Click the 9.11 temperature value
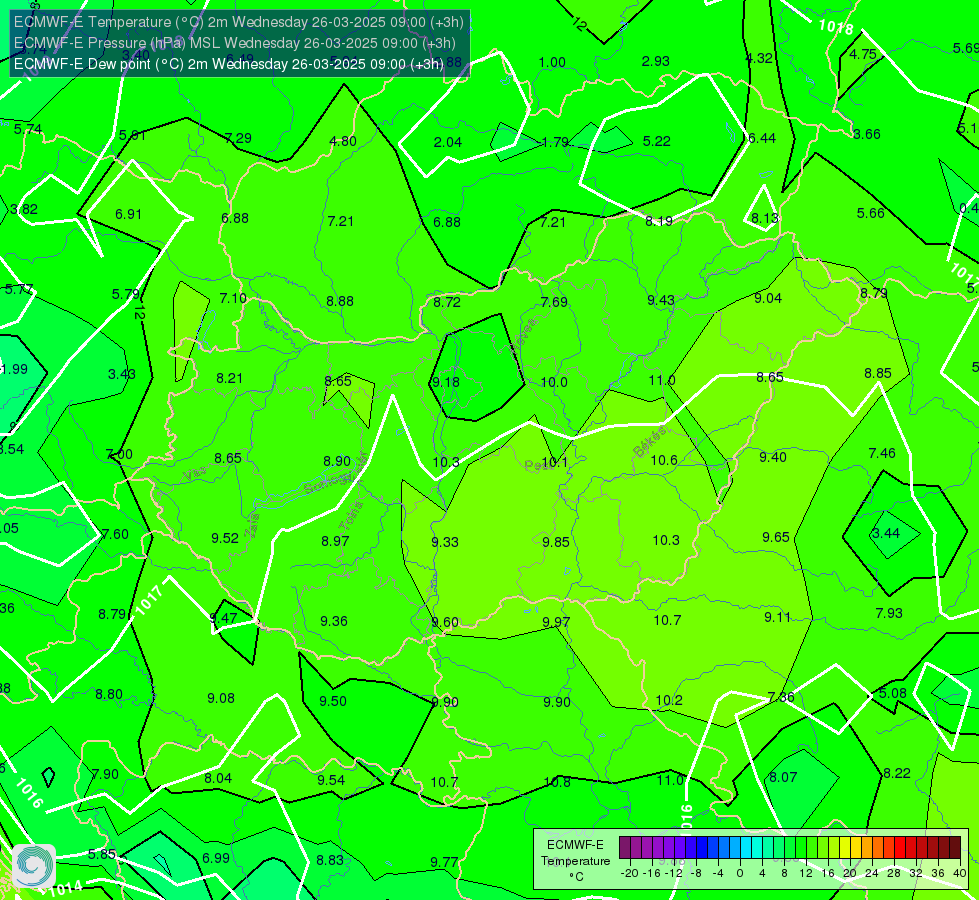Image resolution: width=979 pixels, height=900 pixels. tap(777, 617)
